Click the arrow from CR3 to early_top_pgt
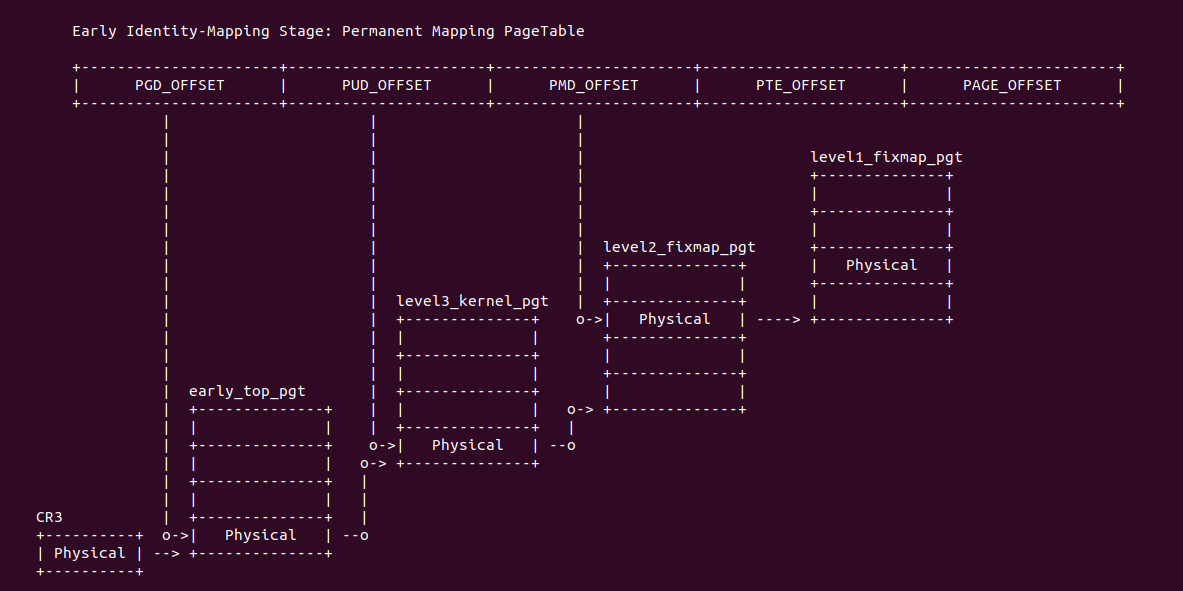The height and width of the screenshot is (591, 1183). [x=166, y=553]
